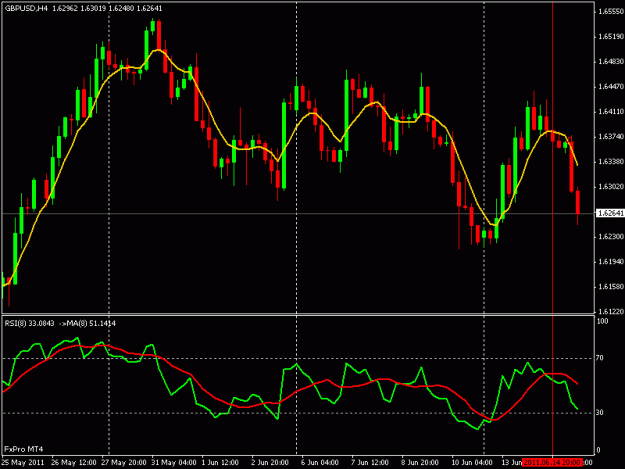Click the RSI scale label 0
Screen dimensions: 625x469
[x=598, y=450]
